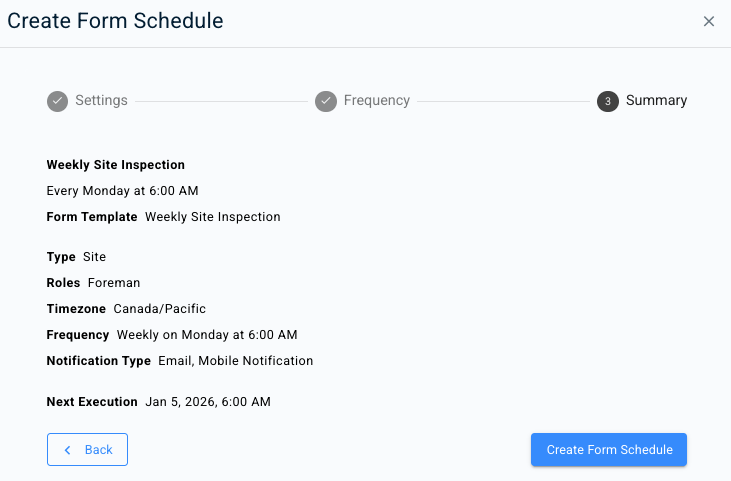Click the Create Form Schedule button
Screen dimensions: 731x481
[609, 450]
